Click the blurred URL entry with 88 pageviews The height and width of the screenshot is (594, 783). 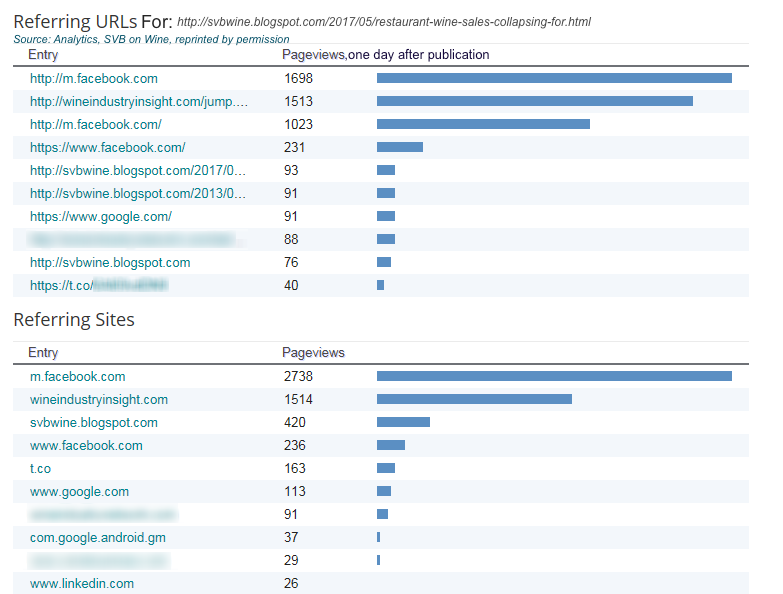pos(135,240)
